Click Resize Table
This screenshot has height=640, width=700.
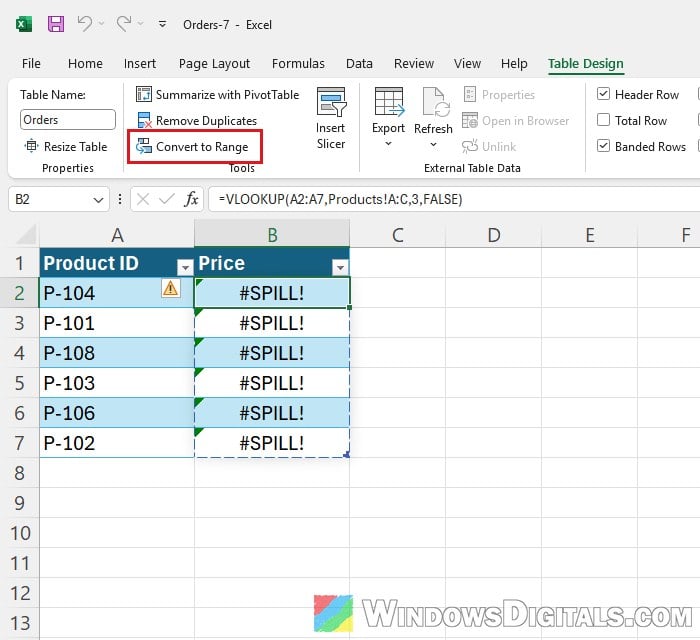point(66,146)
